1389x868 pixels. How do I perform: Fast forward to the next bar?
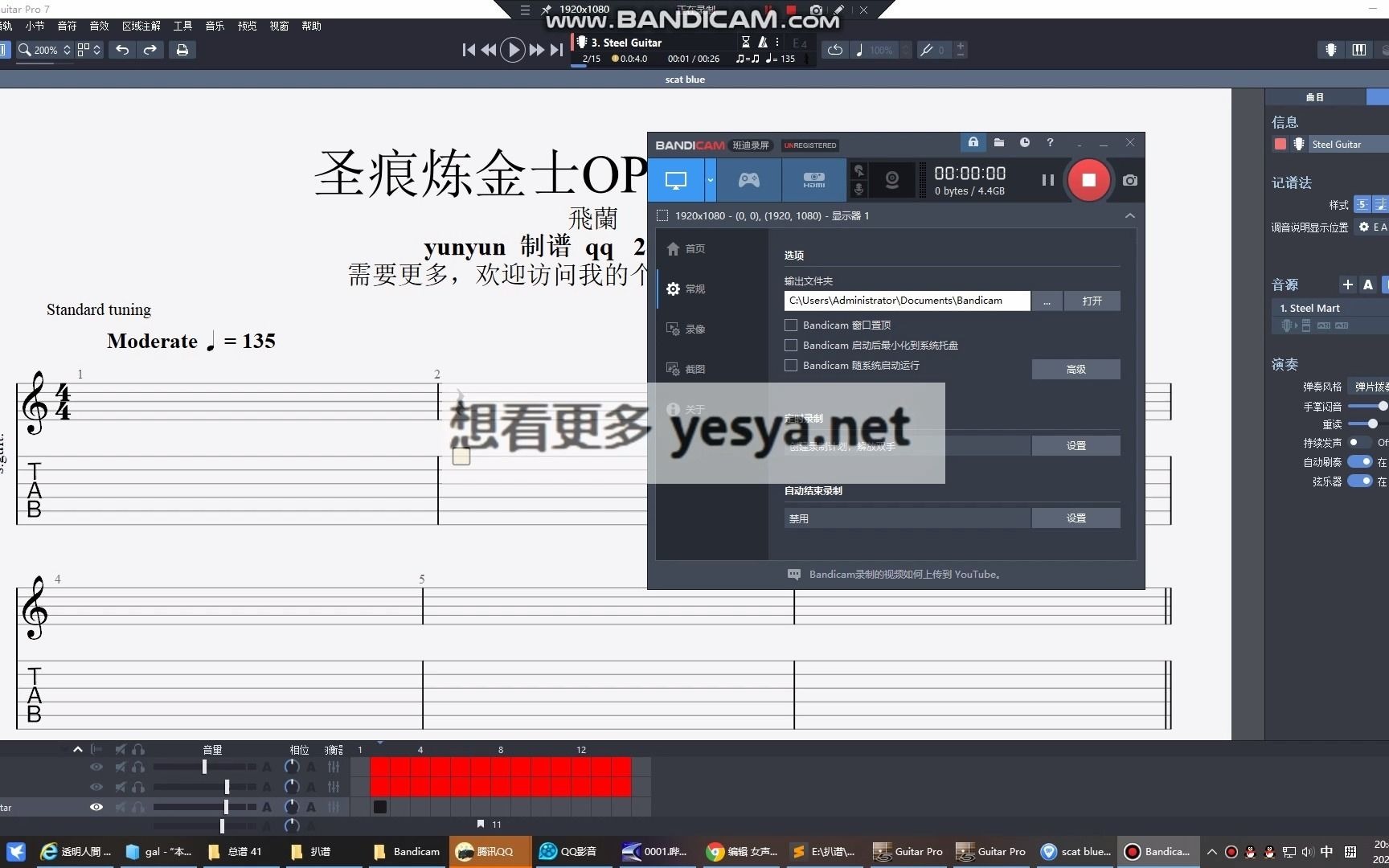click(536, 50)
